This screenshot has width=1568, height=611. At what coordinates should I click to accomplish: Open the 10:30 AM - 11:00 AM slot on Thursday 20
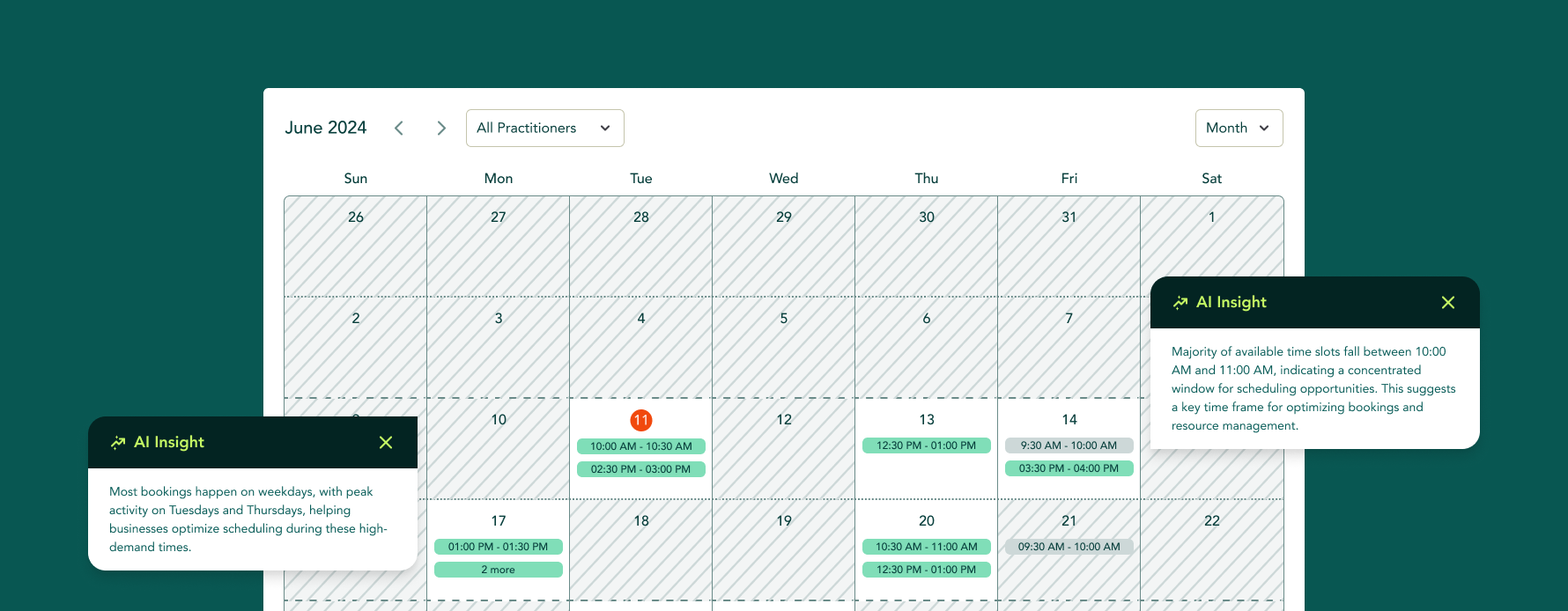point(926,547)
